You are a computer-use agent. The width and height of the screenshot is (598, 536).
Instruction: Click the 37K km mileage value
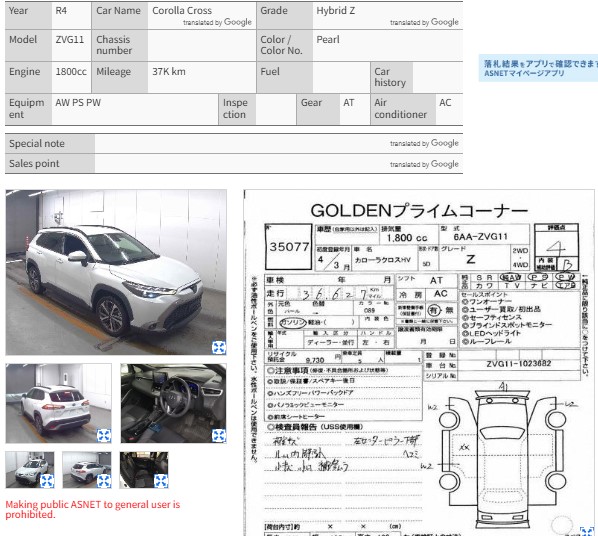[x=169, y=71]
